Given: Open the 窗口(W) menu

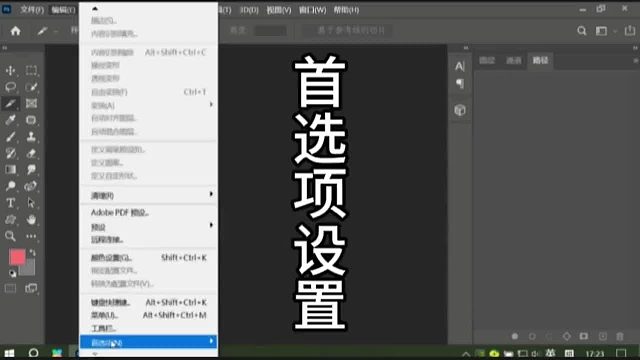Looking at the screenshot, I should tap(312, 10).
